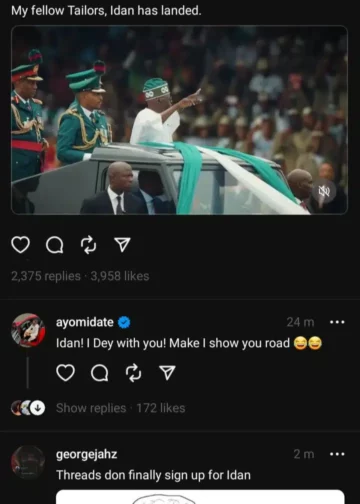Repost the main Idan has landed post
Viewport: 360px width, 504px height.
(x=89, y=245)
